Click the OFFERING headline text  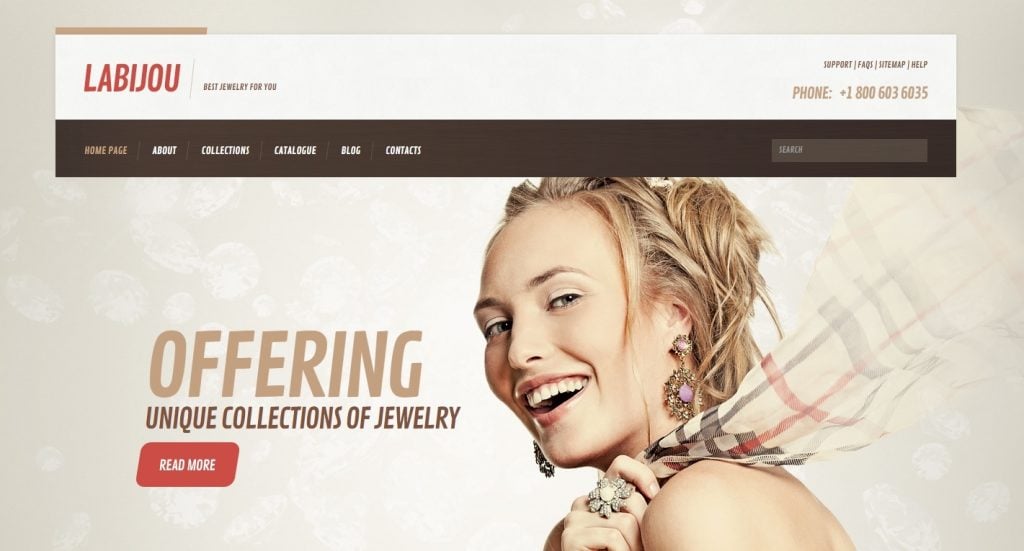tap(285, 365)
